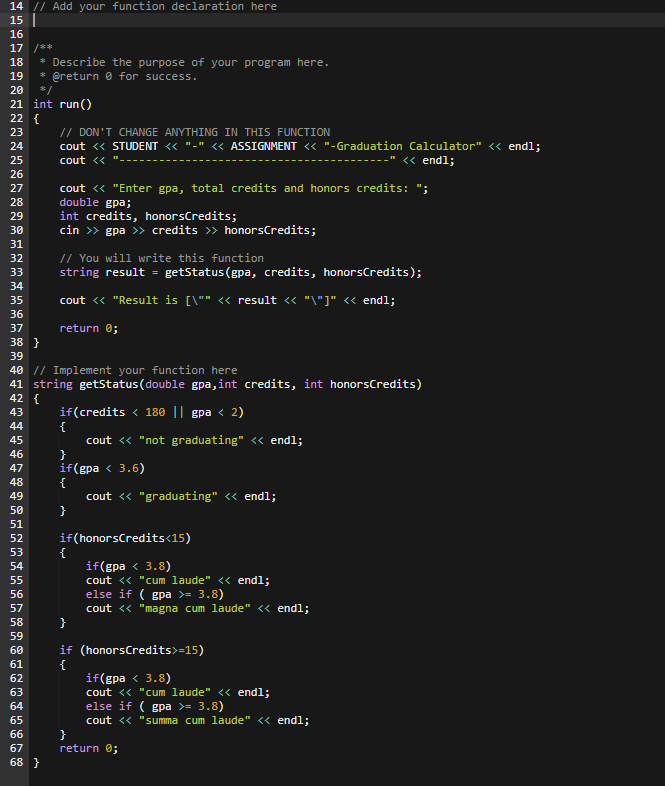
Task: Click 'double gpa;' declaration on line 28
Action: coord(95,203)
